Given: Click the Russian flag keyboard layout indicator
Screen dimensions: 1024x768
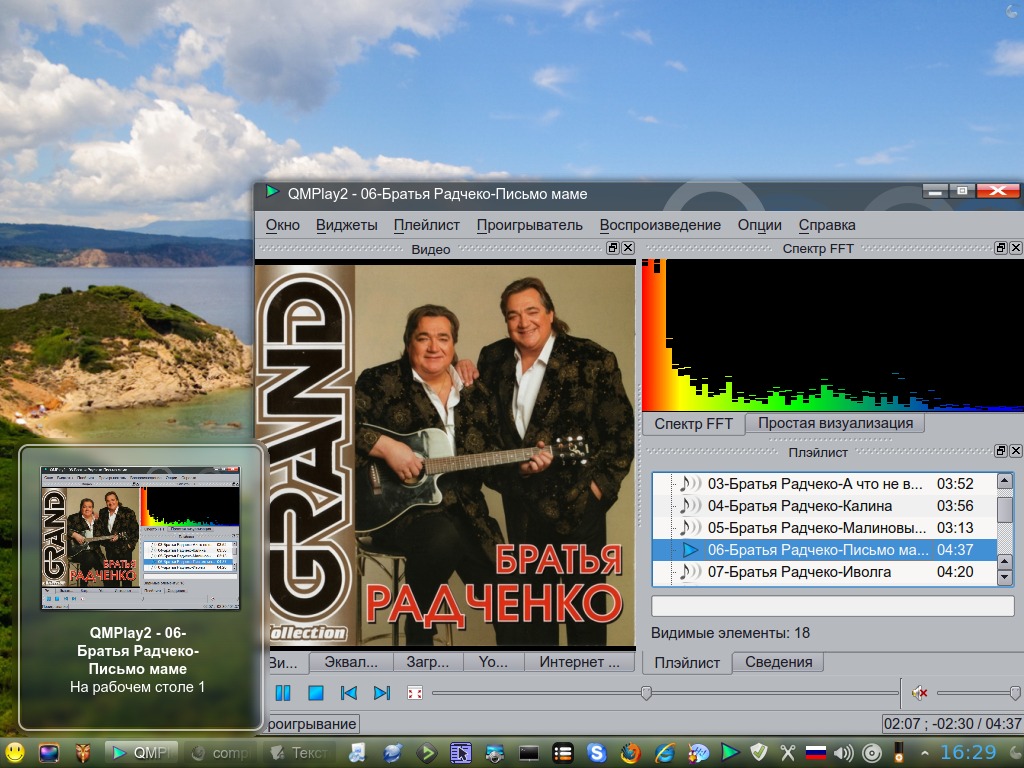Looking at the screenshot, I should [816, 753].
